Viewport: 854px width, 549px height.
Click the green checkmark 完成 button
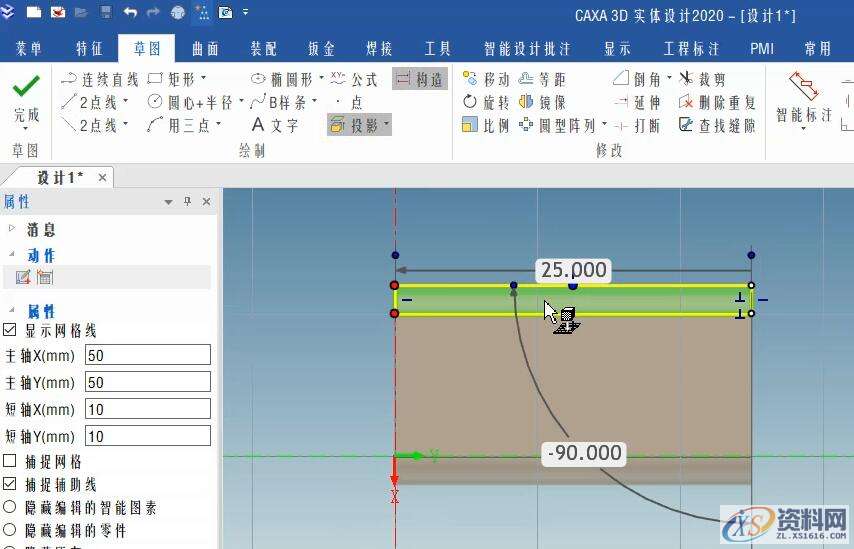point(26,98)
